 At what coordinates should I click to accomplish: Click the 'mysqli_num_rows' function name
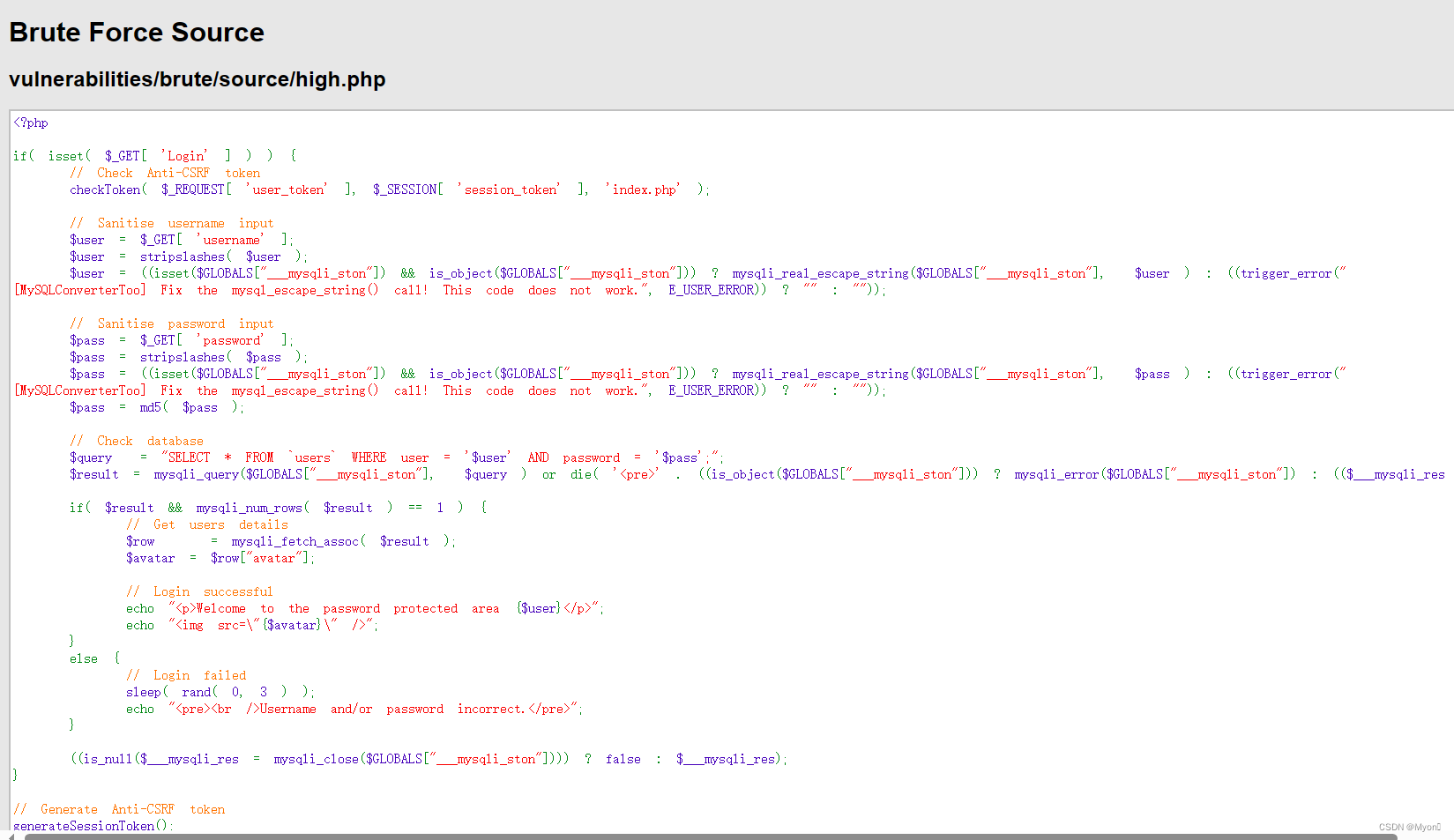click(249, 507)
